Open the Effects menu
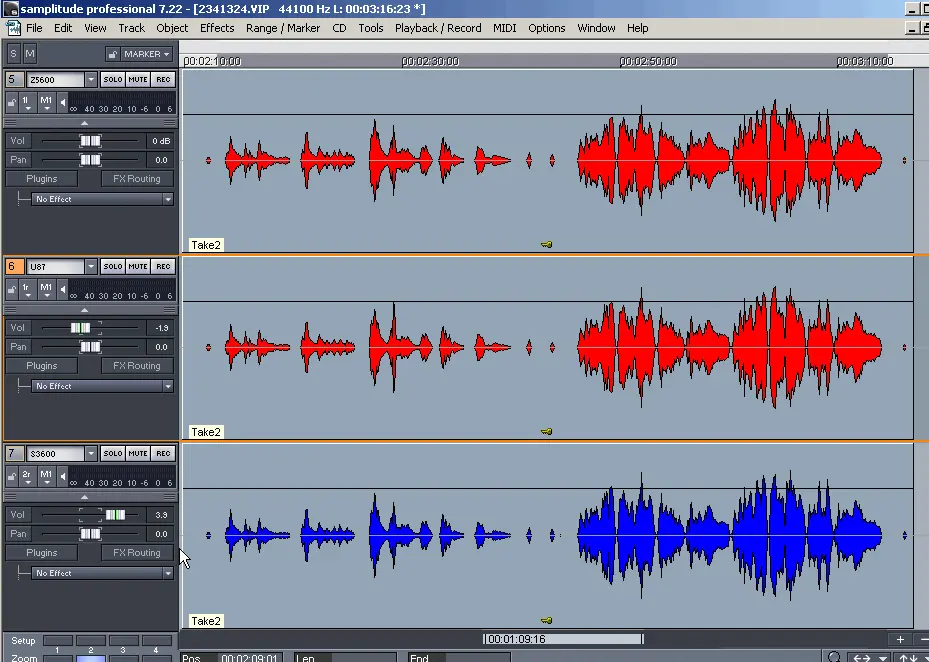The width and height of the screenshot is (929, 662). (x=217, y=28)
